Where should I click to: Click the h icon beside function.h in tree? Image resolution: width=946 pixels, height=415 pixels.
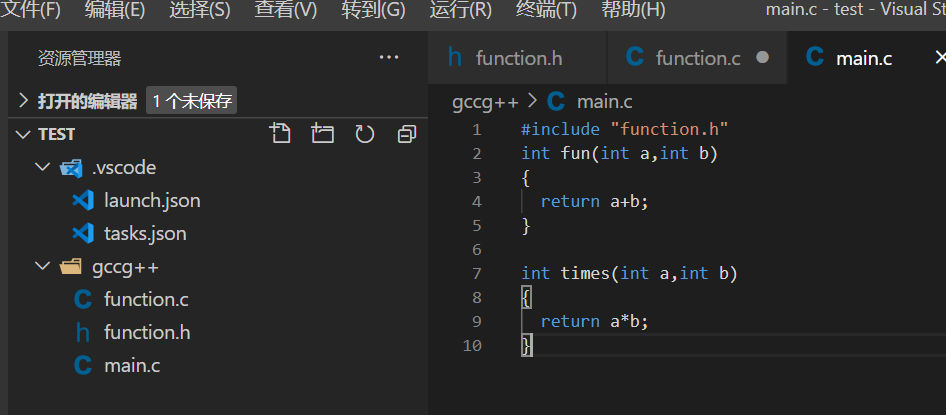tap(82, 332)
